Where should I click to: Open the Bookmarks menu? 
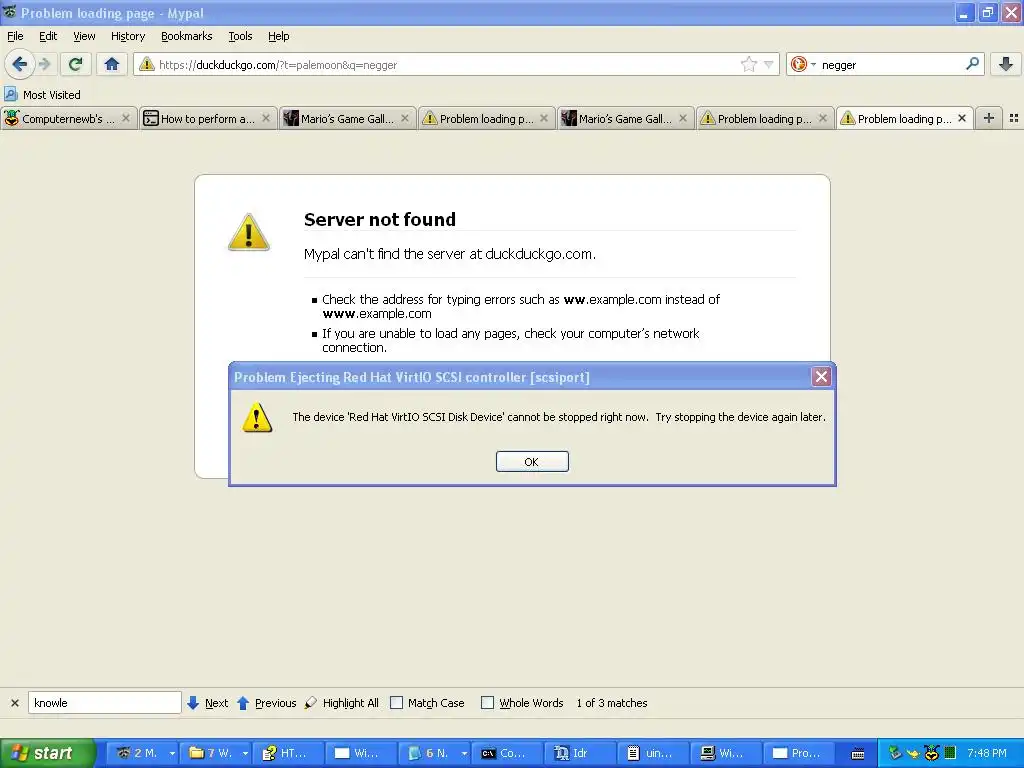[187, 36]
